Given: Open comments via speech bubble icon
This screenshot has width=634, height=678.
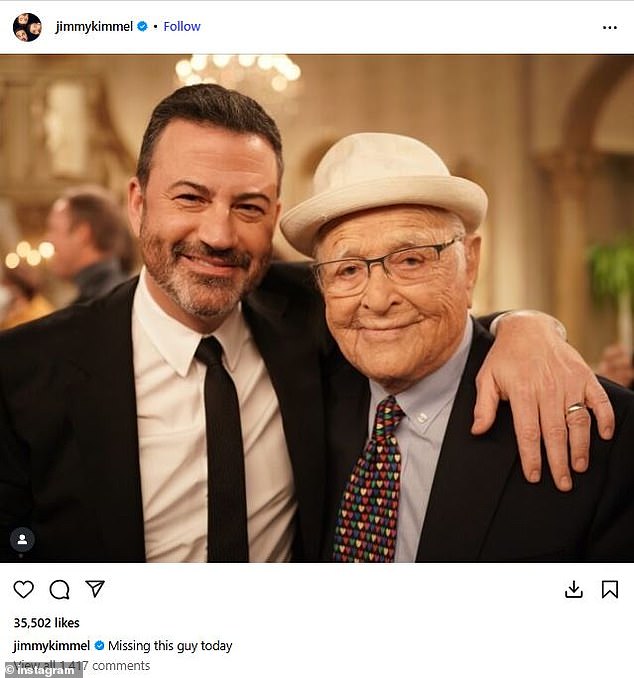Looking at the screenshot, I should click(59, 589).
